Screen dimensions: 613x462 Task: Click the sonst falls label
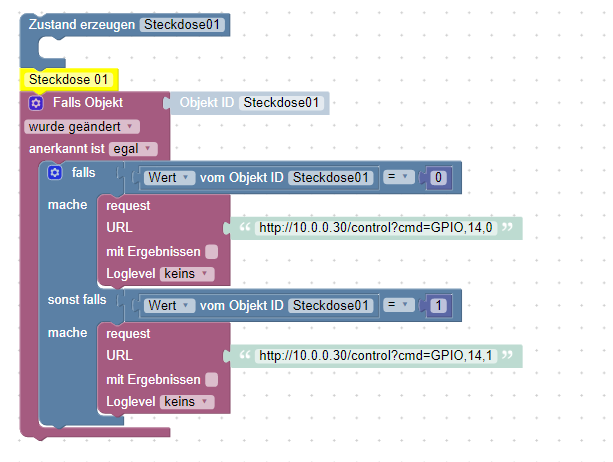(x=77, y=300)
